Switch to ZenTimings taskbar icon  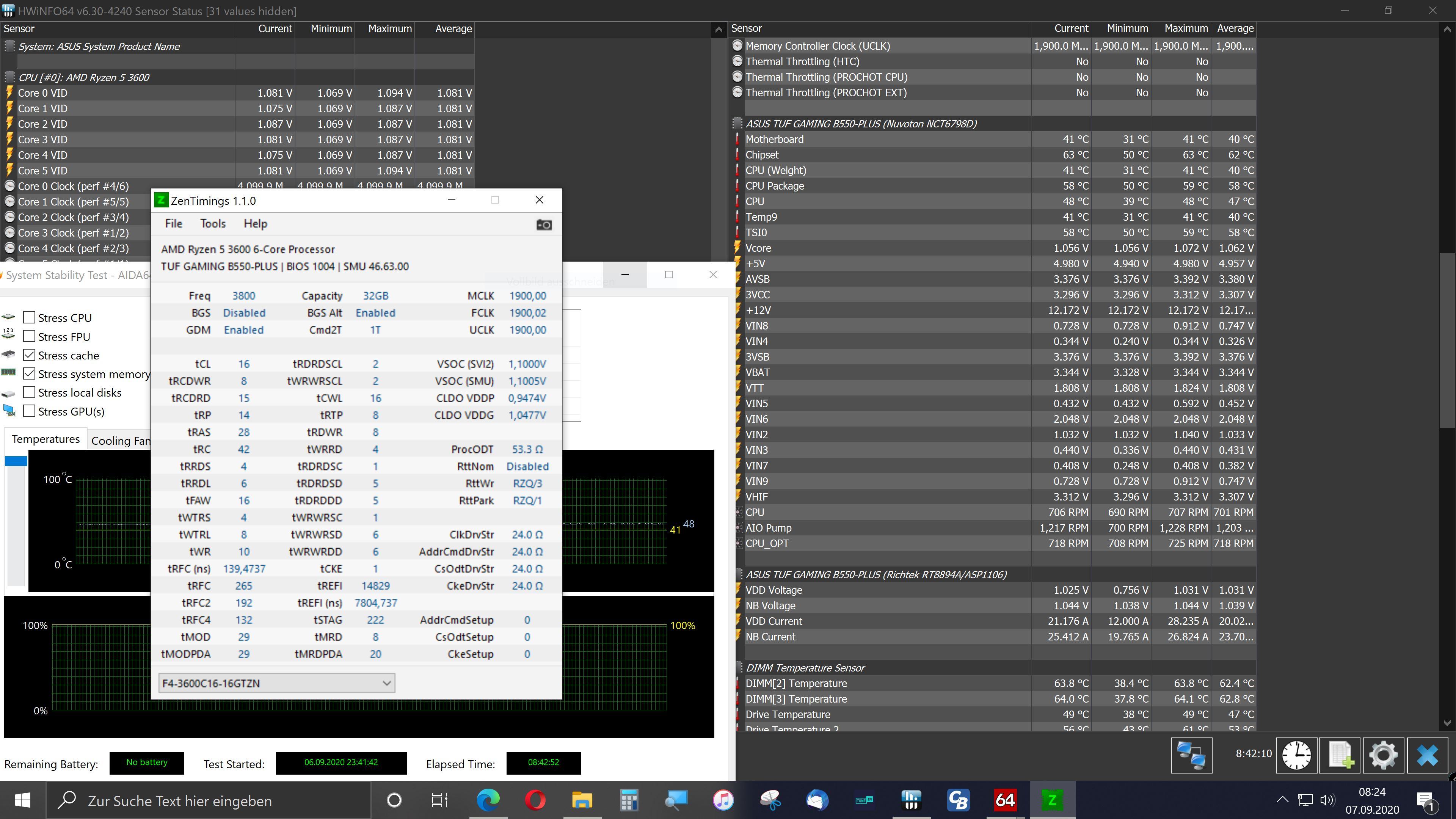coord(1052,800)
